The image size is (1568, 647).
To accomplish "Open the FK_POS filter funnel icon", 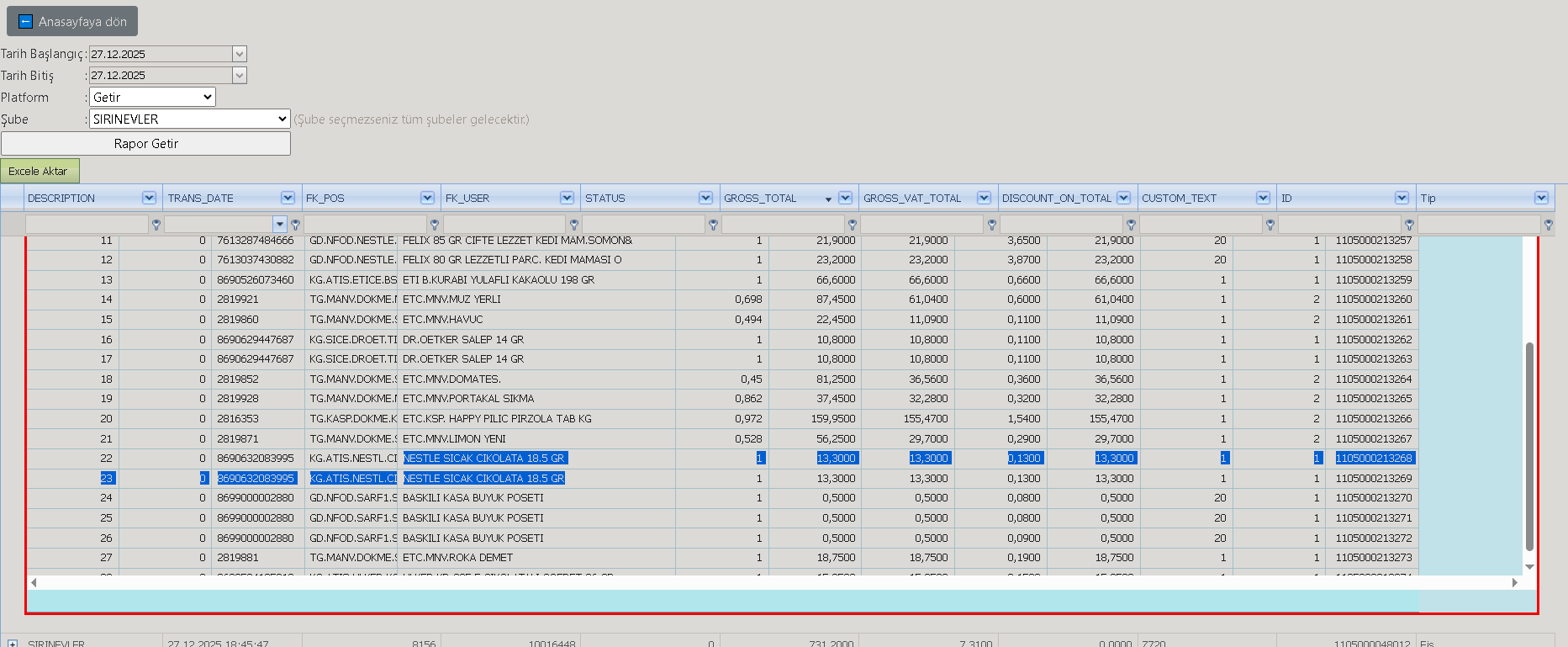I will coord(435,225).
